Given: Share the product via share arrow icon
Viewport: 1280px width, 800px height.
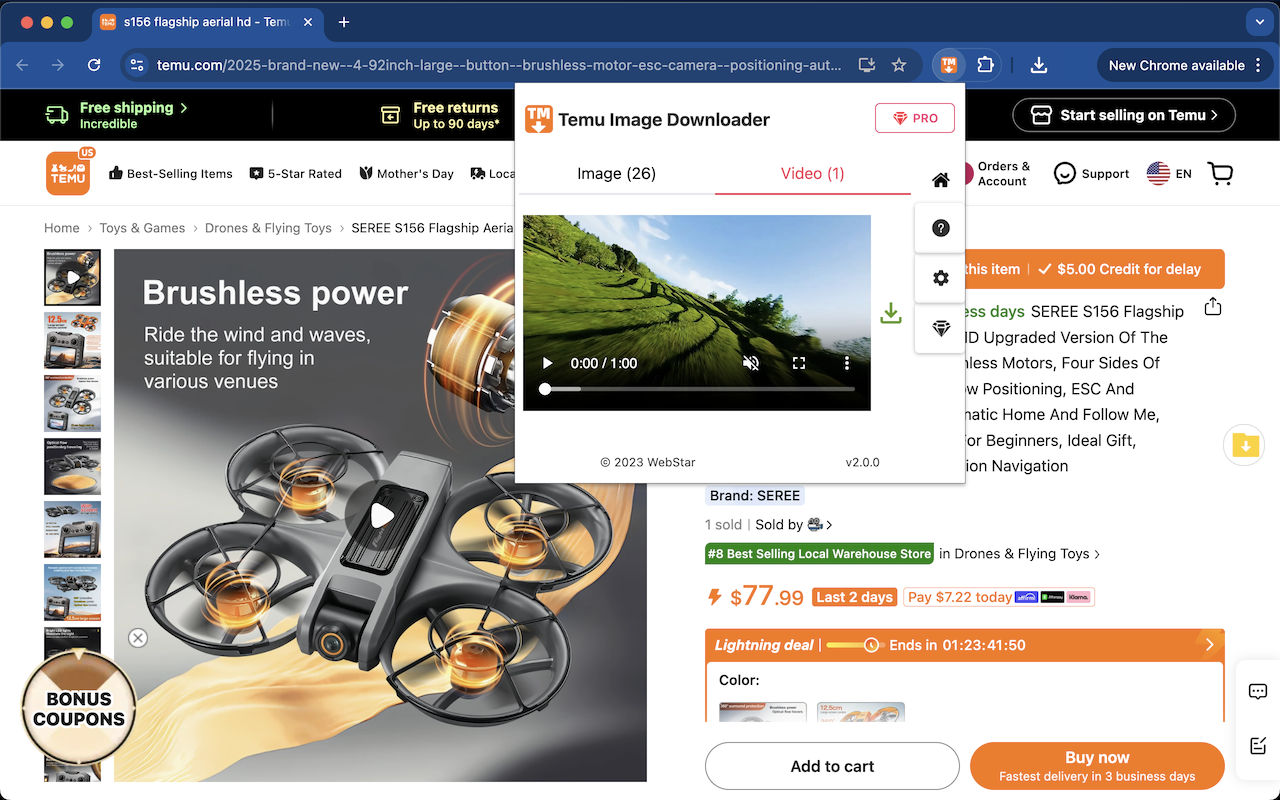Looking at the screenshot, I should click(x=1212, y=307).
